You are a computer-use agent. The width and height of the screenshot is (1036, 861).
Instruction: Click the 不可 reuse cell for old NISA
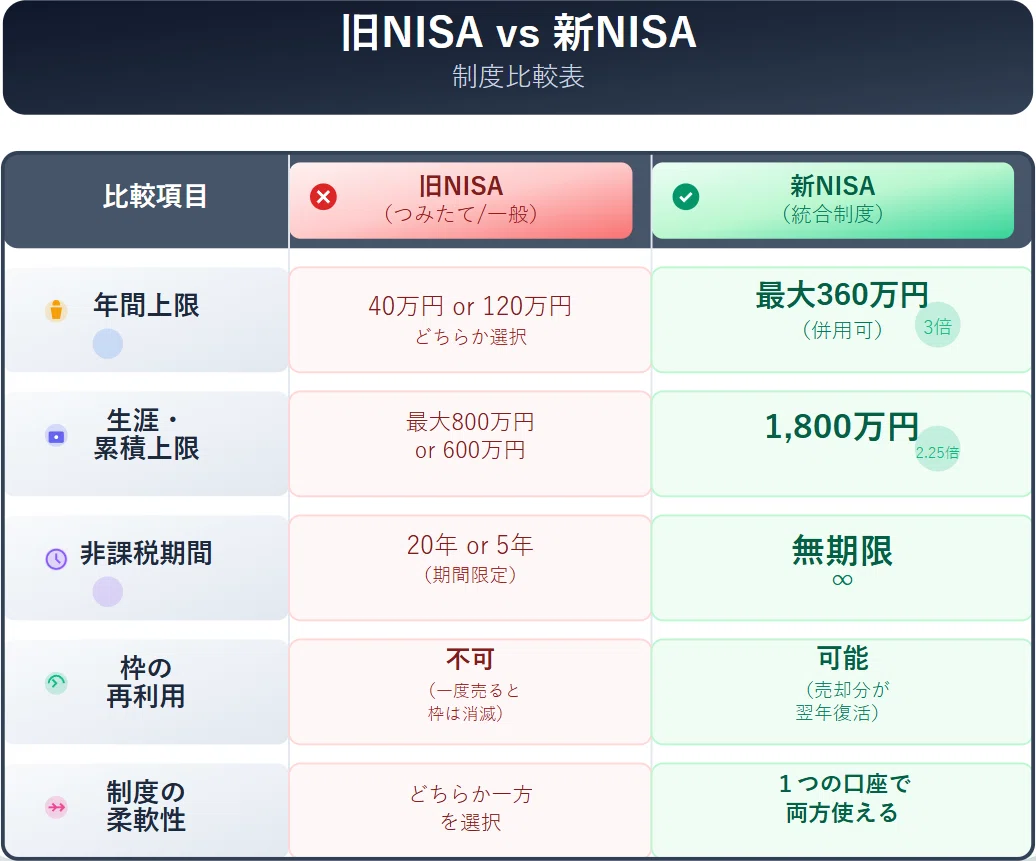pos(470,692)
